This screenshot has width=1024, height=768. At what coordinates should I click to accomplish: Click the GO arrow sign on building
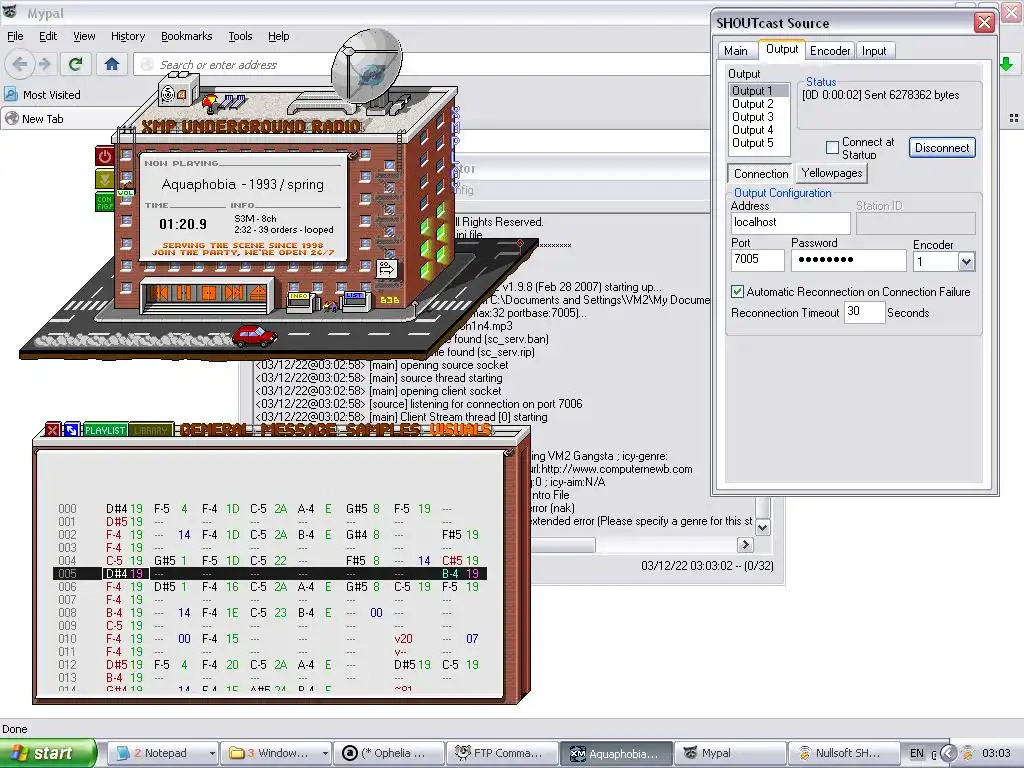[387, 268]
